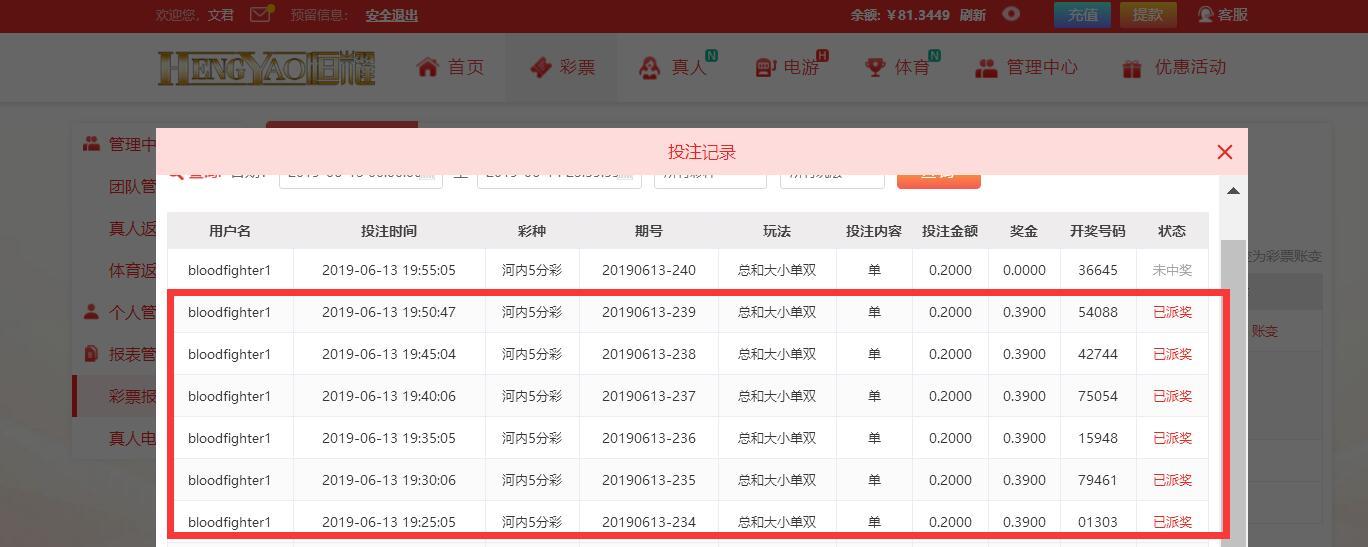Click 刷新 to refresh balance
Viewport: 1368px width, 547px height.
pyautogui.click(x=972, y=15)
